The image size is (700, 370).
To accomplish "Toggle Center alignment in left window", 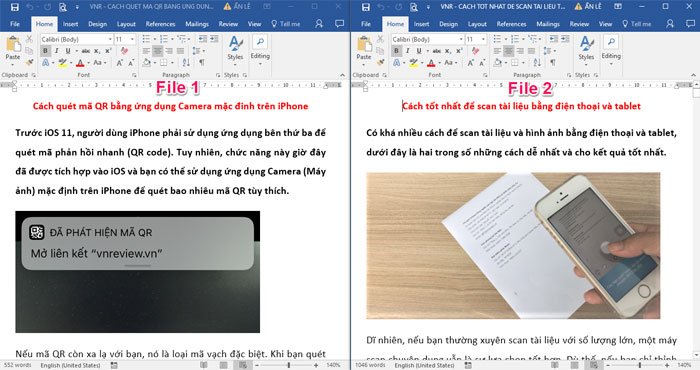I will 158,51.
